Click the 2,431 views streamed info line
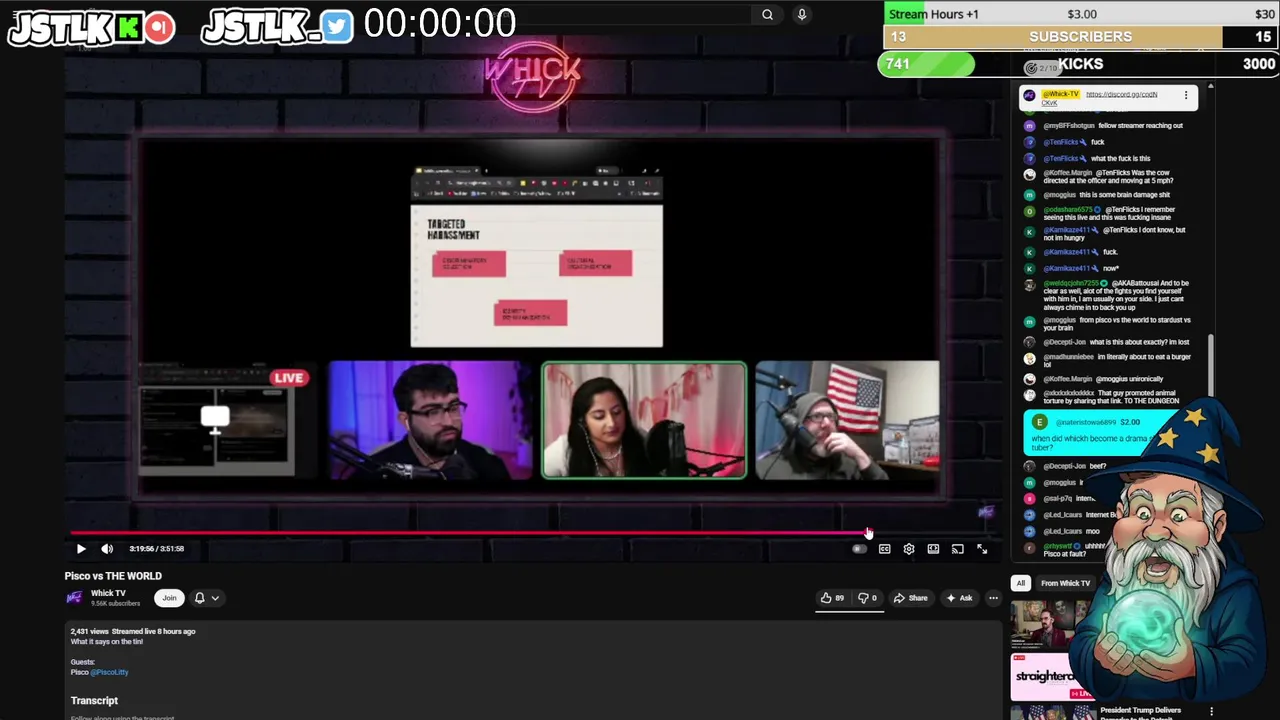The height and width of the screenshot is (720, 1280). point(133,631)
